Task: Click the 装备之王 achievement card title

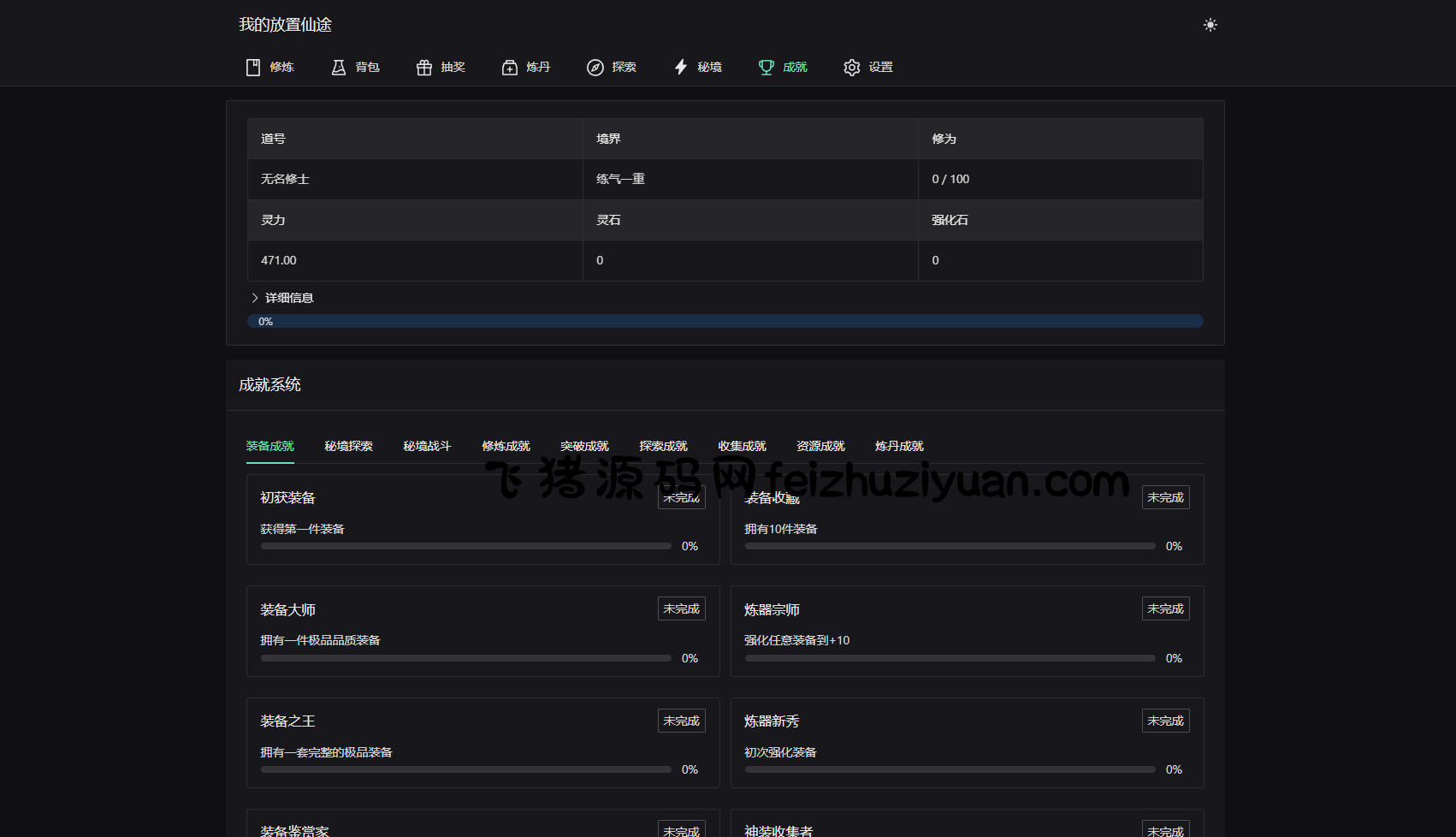Action: tap(287, 721)
